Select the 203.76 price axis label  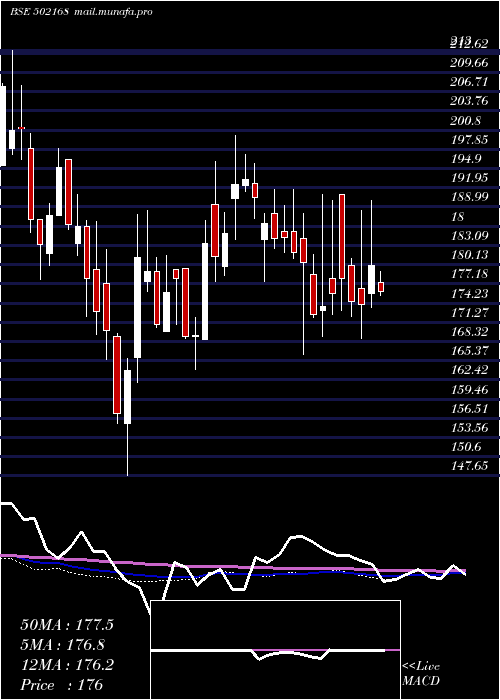[469, 101]
